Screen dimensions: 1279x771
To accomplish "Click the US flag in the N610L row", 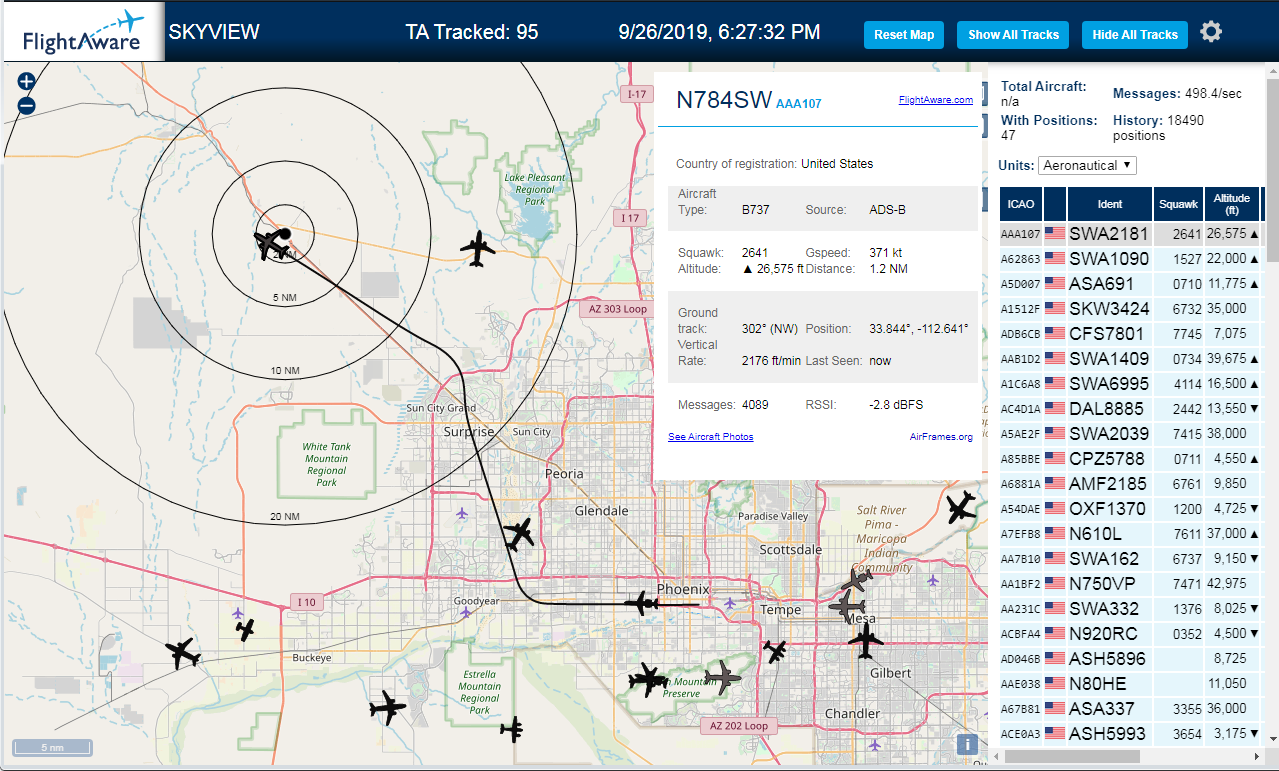I will (1055, 534).
